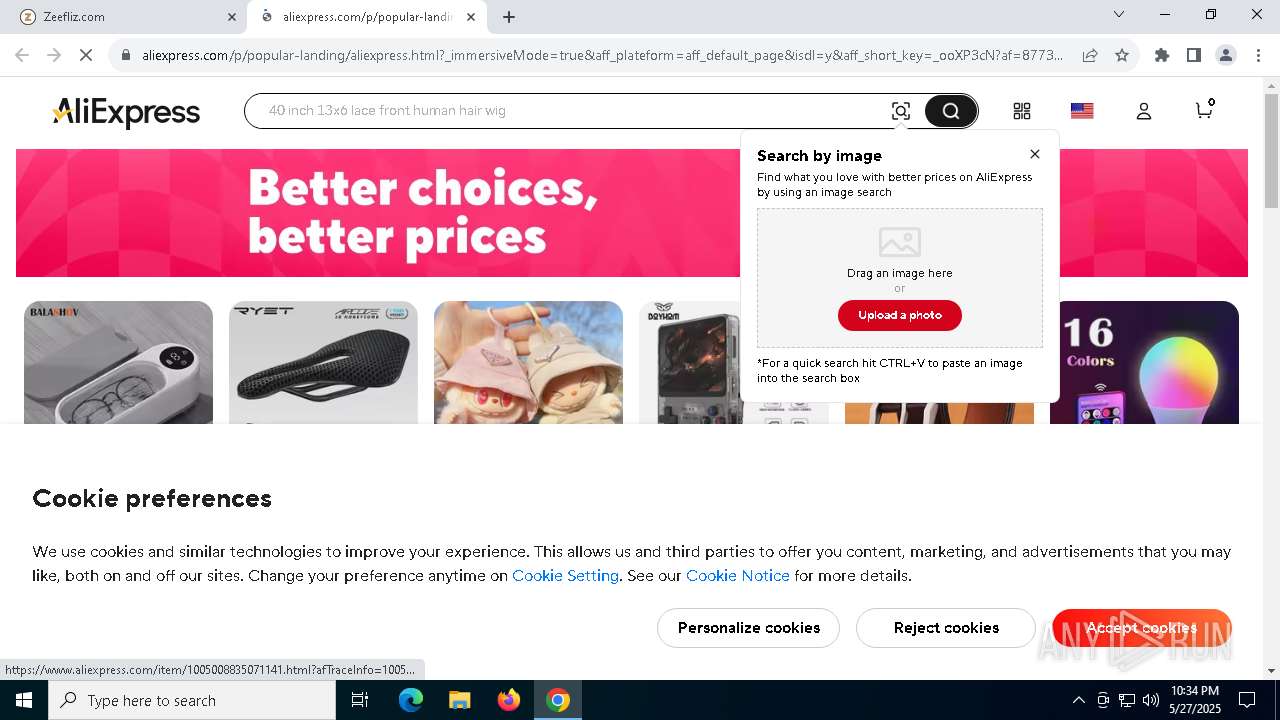This screenshot has height=720, width=1280.
Task: Open a new browser tab
Action: (509, 16)
